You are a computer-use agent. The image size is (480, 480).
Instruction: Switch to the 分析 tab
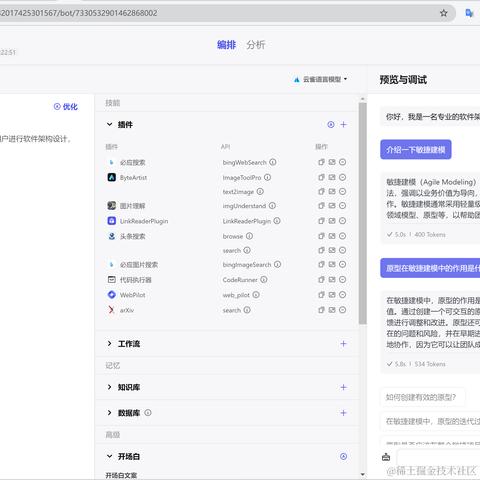pyautogui.click(x=256, y=45)
